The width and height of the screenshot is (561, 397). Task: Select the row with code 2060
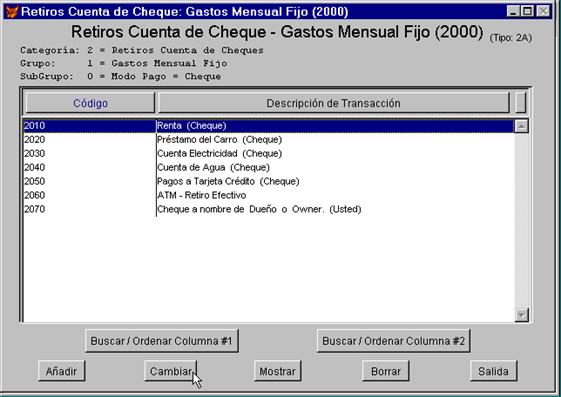pos(268,195)
